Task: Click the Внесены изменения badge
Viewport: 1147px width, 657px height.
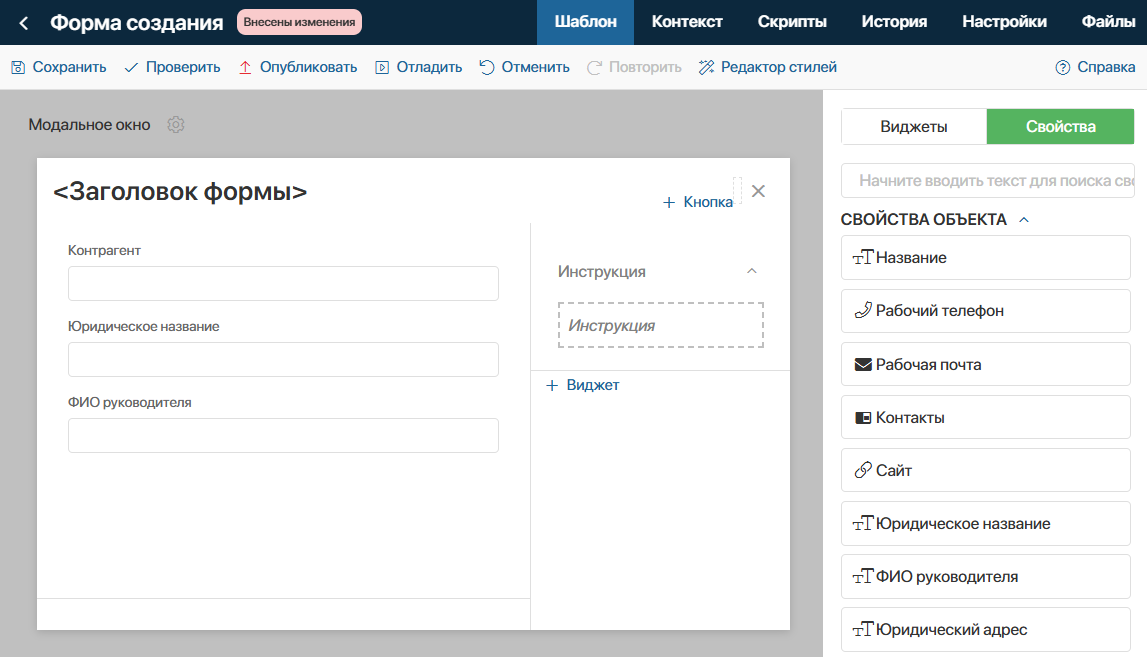Action: (x=299, y=22)
